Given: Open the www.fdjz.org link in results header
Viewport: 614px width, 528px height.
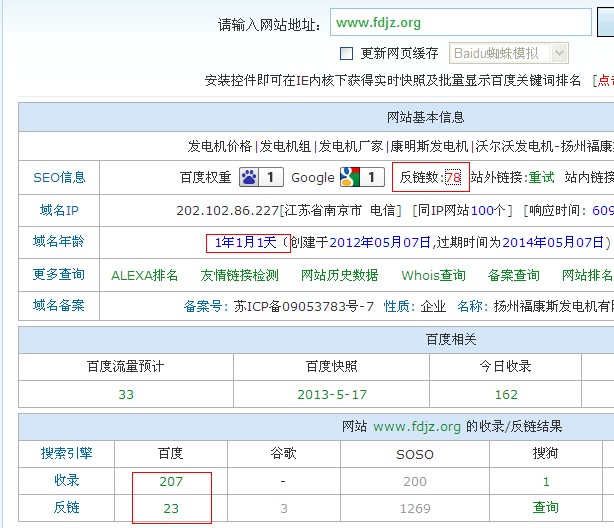Looking at the screenshot, I should coord(417,426).
